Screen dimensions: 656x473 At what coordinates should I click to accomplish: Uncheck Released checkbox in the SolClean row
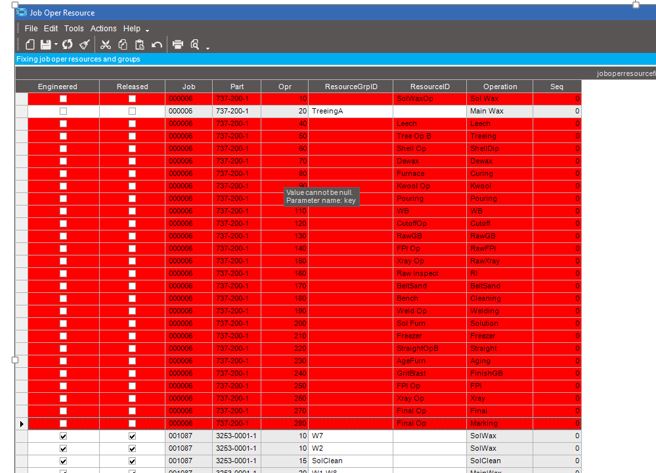point(132,461)
